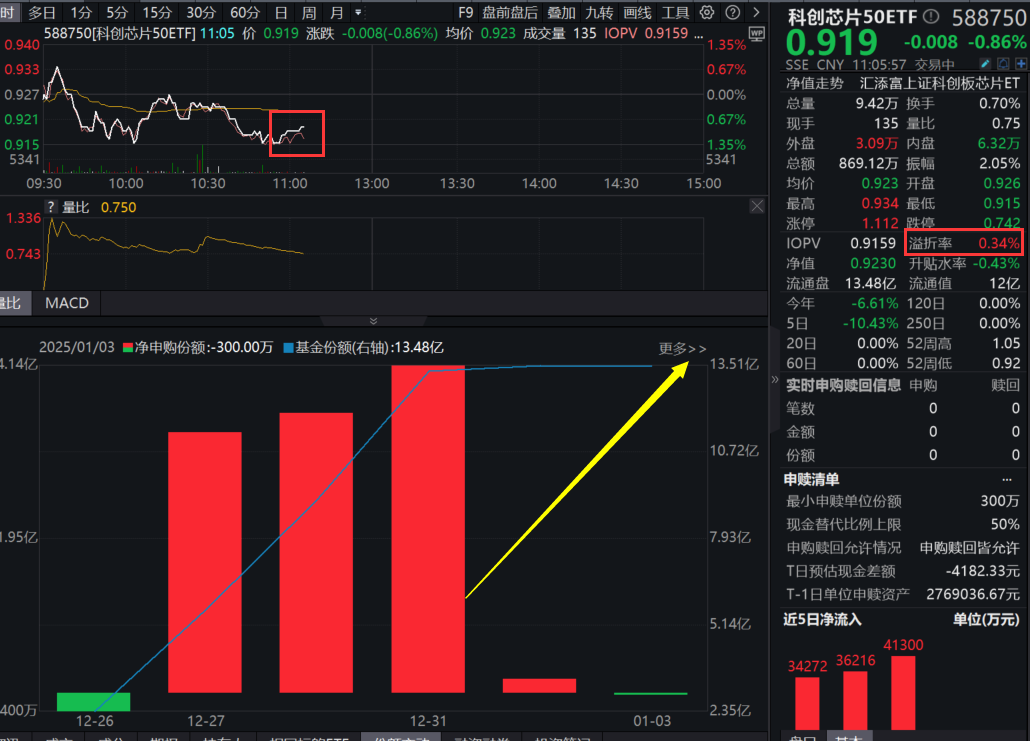Toggle 盘前盘后 pre/post market display
Image resolution: width=1030 pixels, height=741 pixels.
[x=510, y=12]
